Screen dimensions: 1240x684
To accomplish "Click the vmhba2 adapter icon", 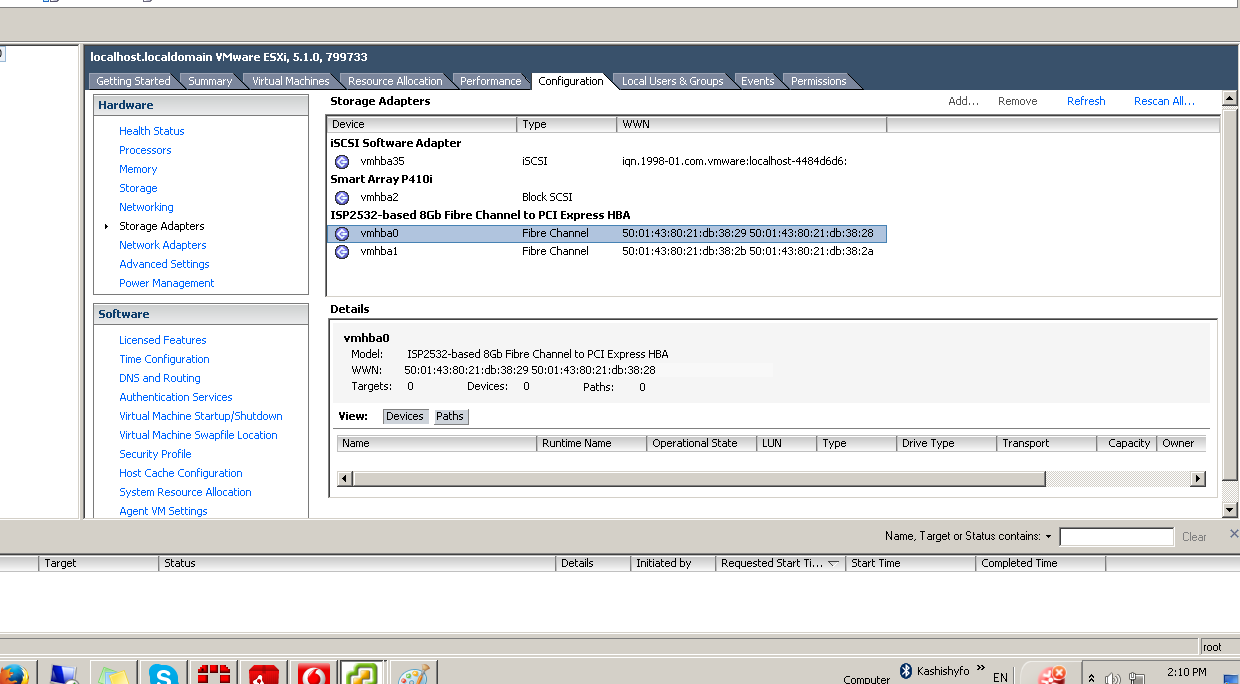I will click(342, 197).
